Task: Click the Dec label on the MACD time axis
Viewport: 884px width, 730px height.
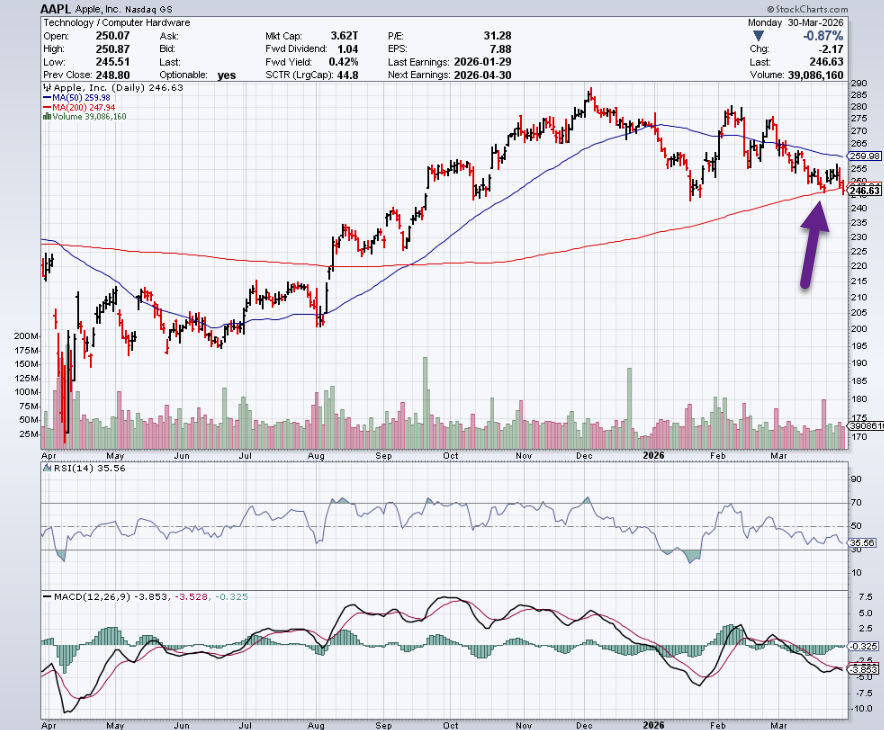Action: [584, 719]
